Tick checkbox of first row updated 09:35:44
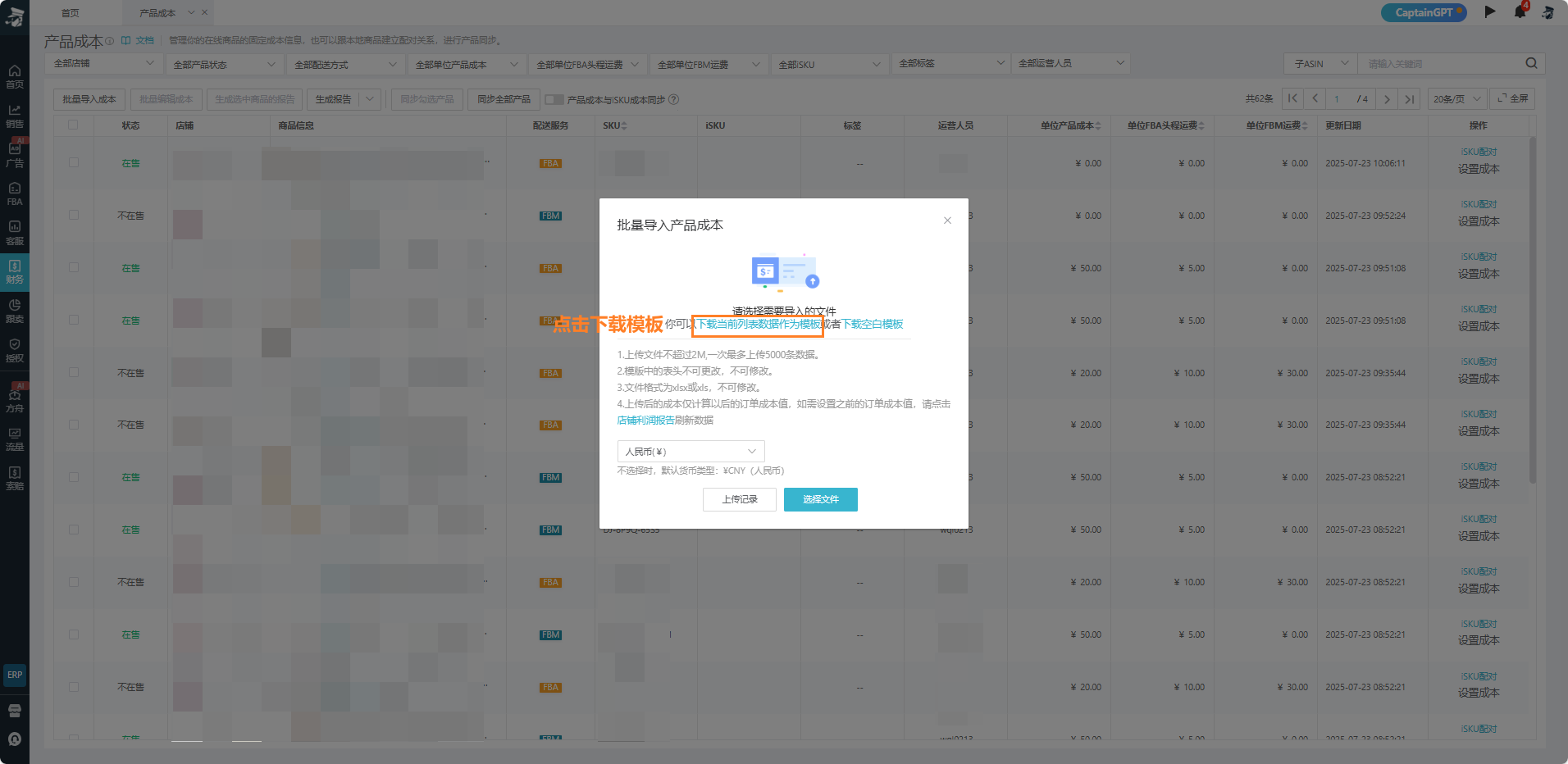 click(74, 372)
